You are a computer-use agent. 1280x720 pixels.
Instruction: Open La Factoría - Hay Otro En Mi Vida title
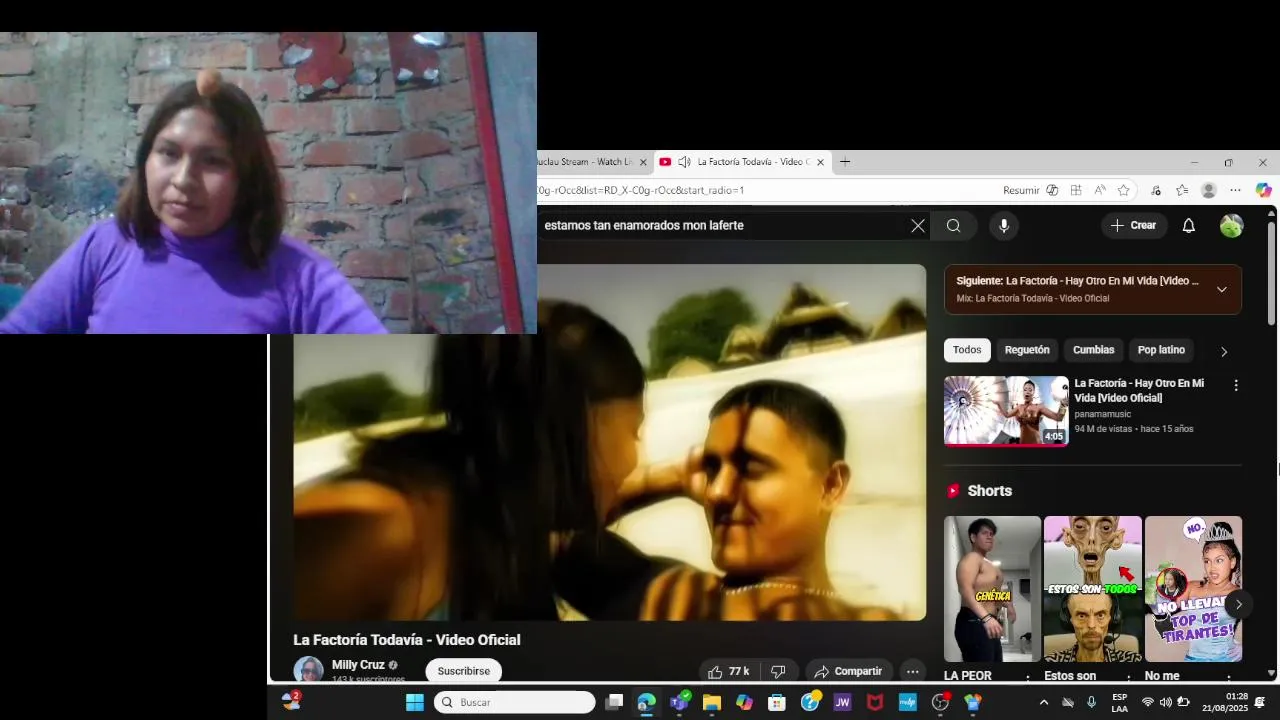coord(1139,391)
